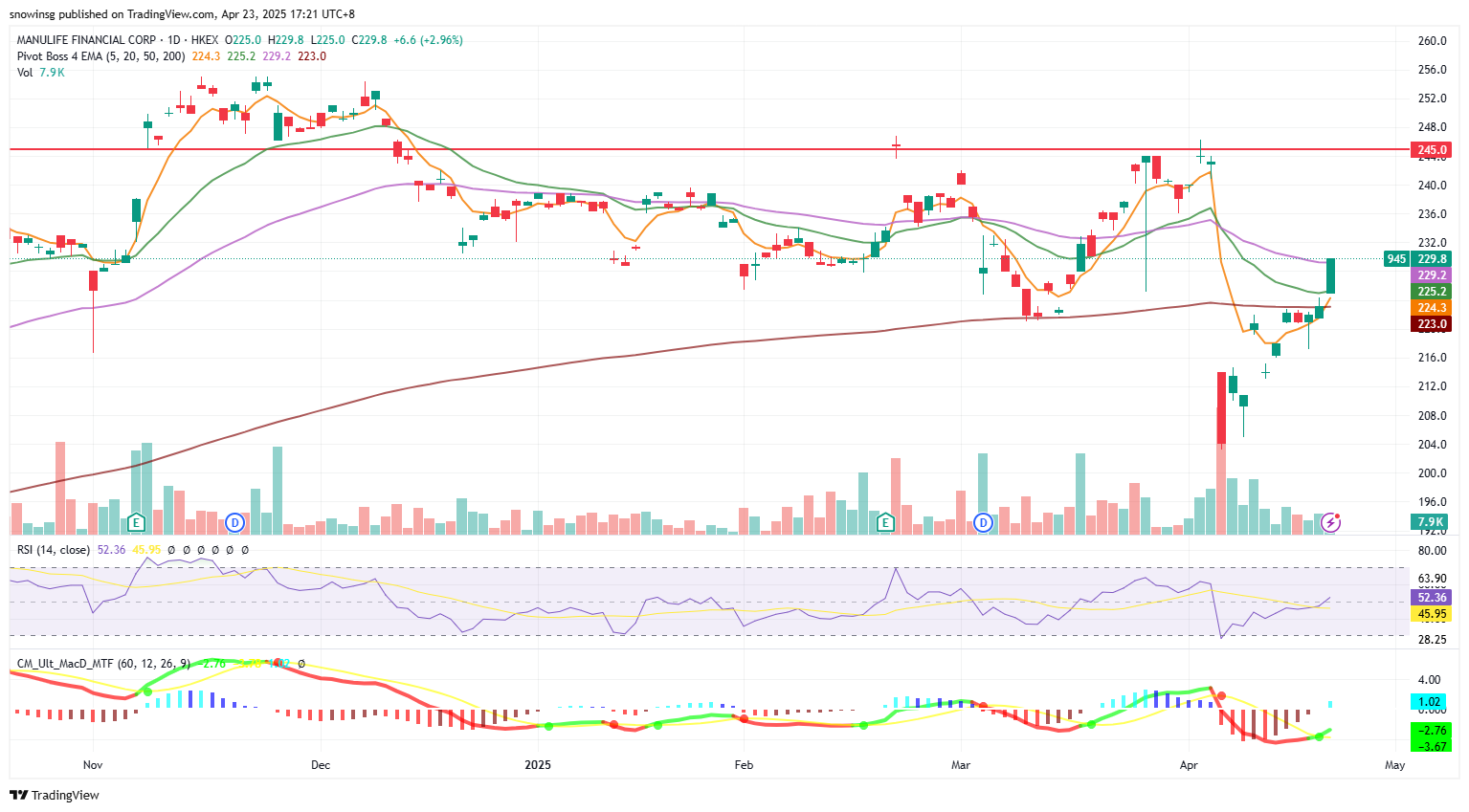Click the purple 52.36 RSI axis label
The image size is (1469, 812).
[1432, 598]
